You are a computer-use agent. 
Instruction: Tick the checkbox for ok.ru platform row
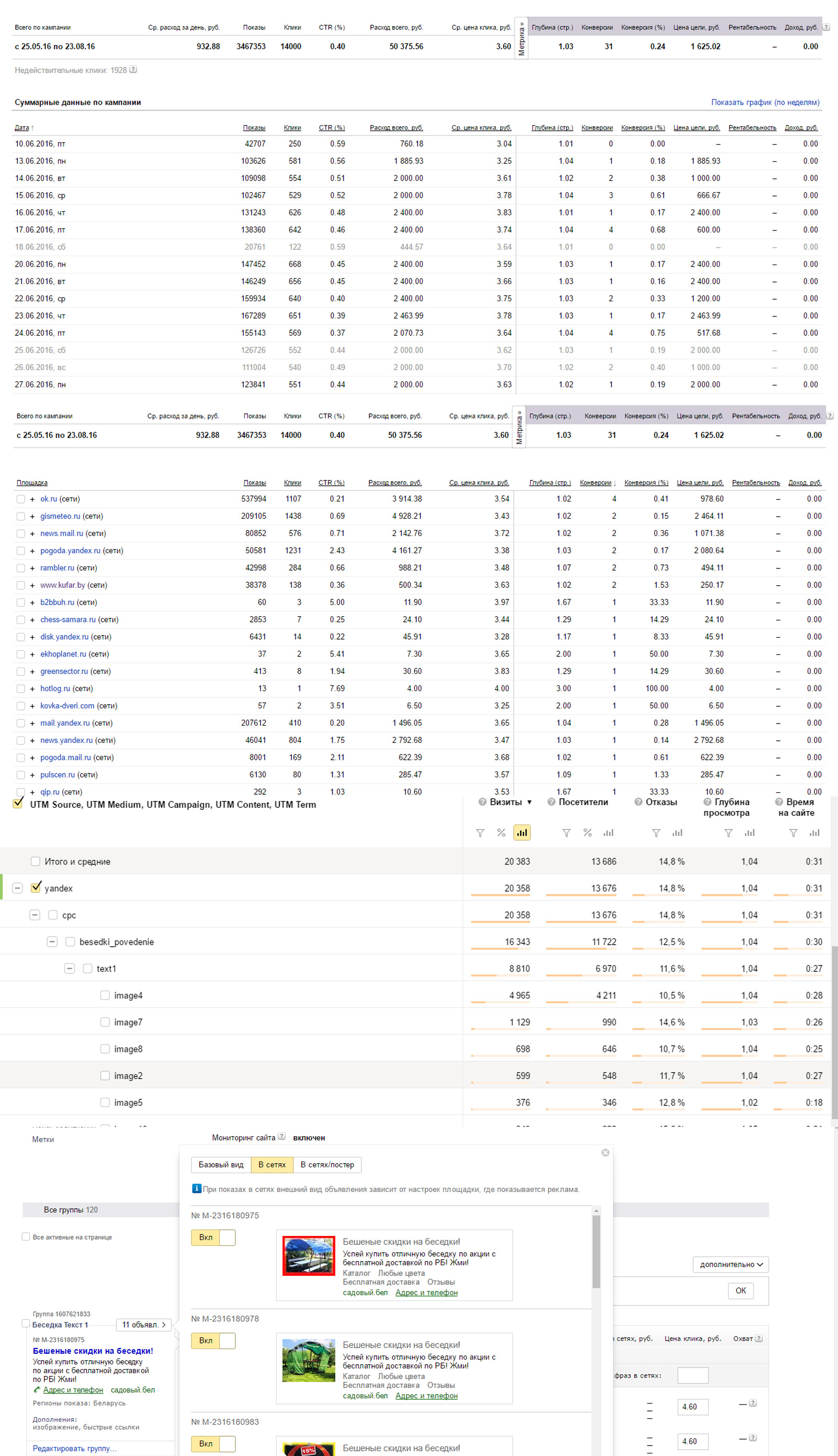(21, 499)
